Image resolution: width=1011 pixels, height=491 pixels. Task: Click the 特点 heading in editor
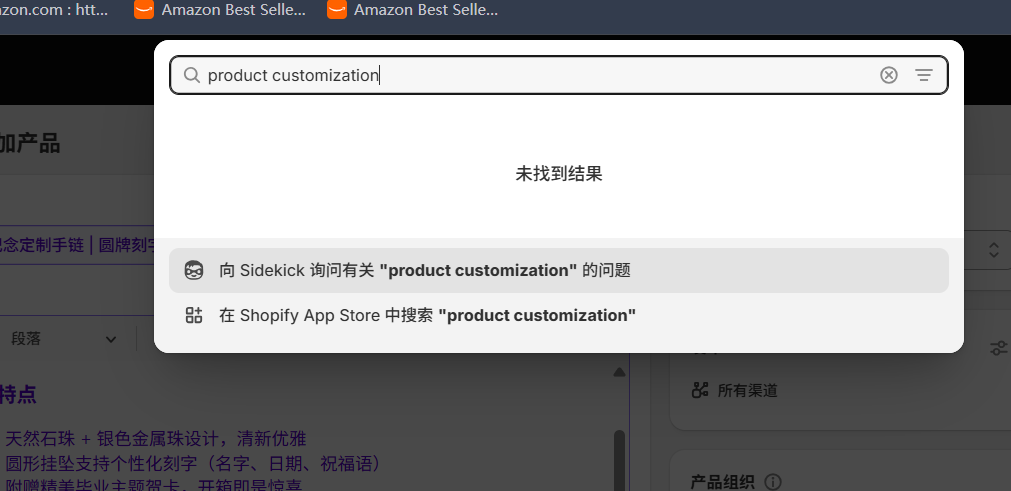click(18, 394)
